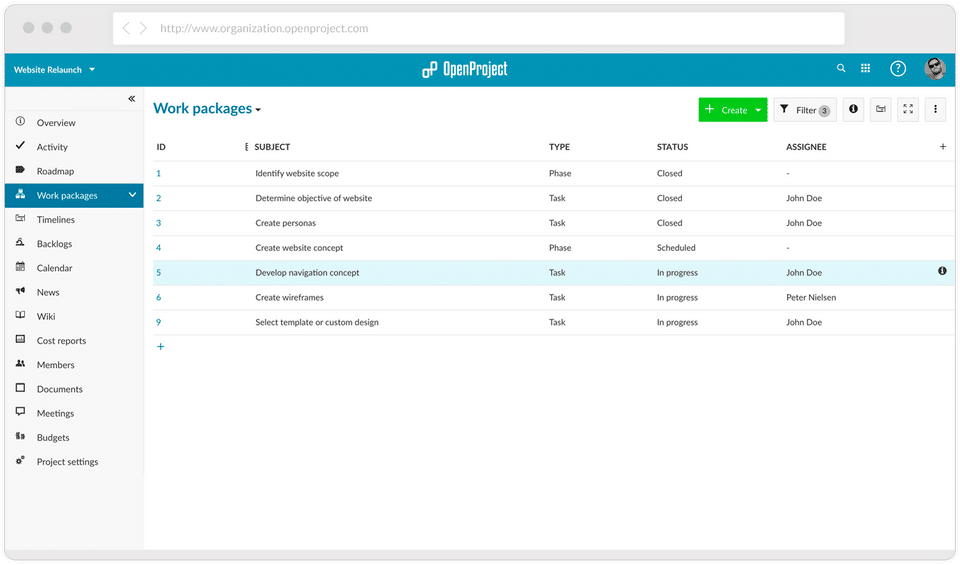Image resolution: width=960 pixels, height=565 pixels.
Task: Click the help question mark icon
Action: pos(898,69)
